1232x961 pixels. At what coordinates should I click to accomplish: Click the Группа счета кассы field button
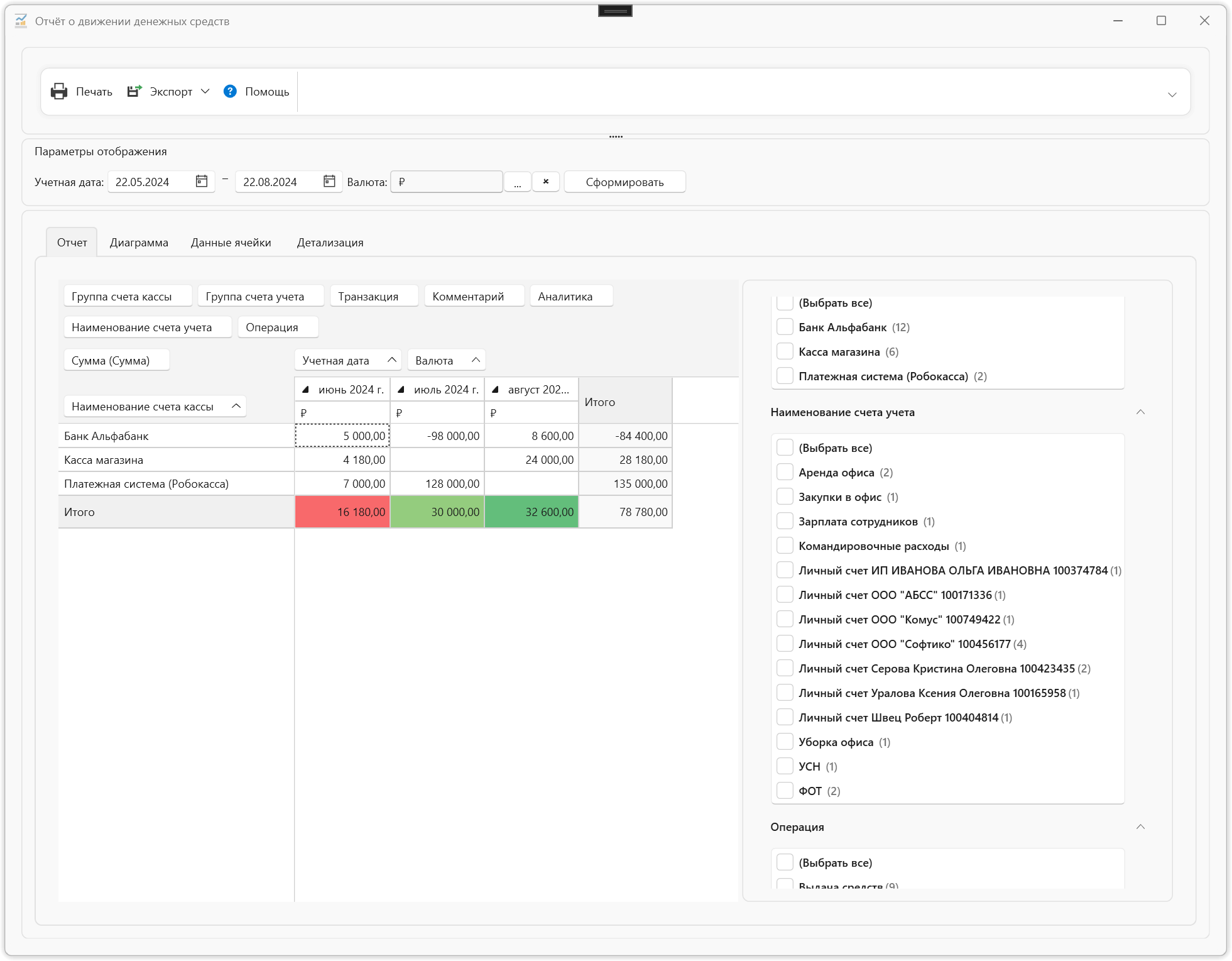click(x=128, y=296)
